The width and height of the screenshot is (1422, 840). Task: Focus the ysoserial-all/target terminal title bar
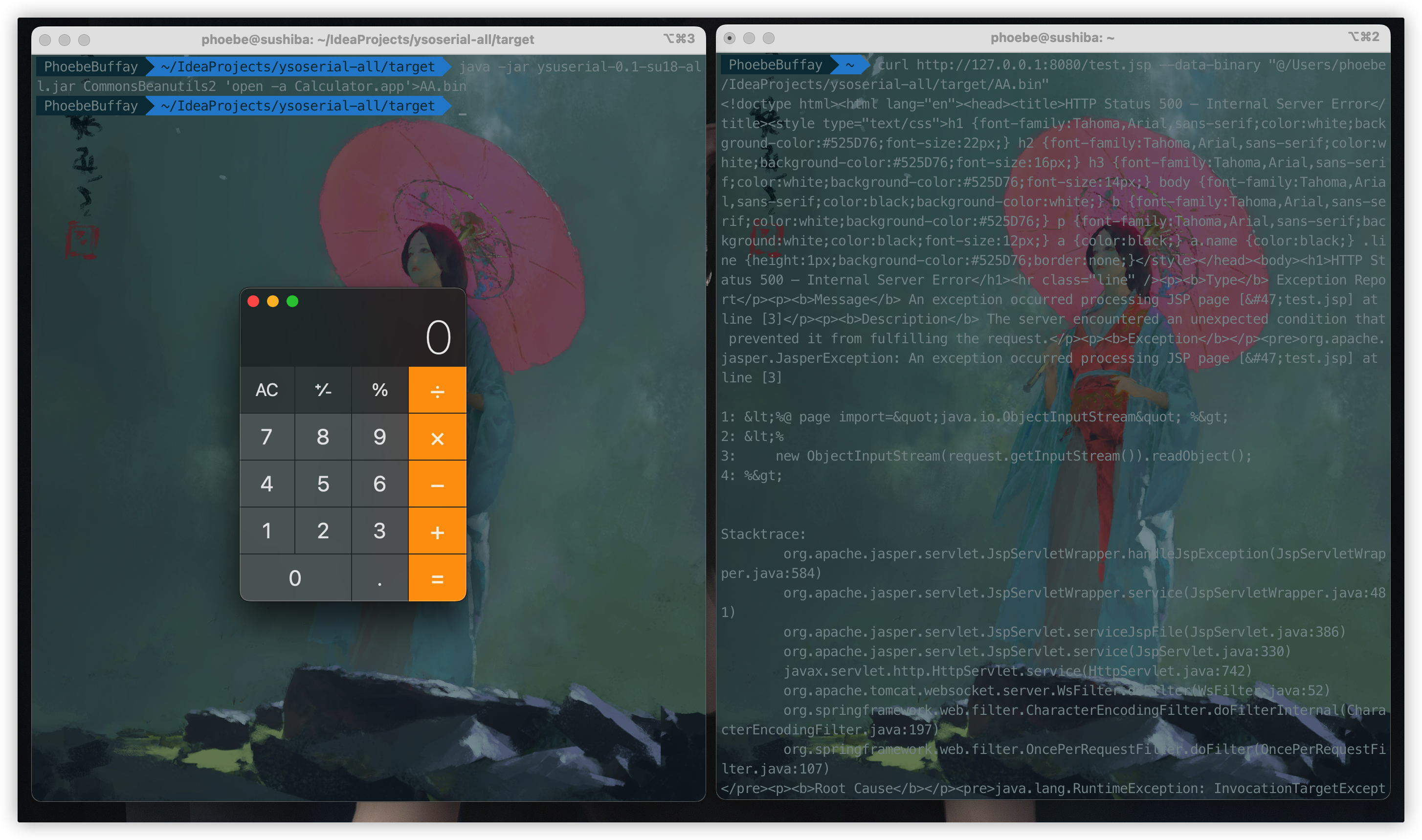tap(368, 39)
